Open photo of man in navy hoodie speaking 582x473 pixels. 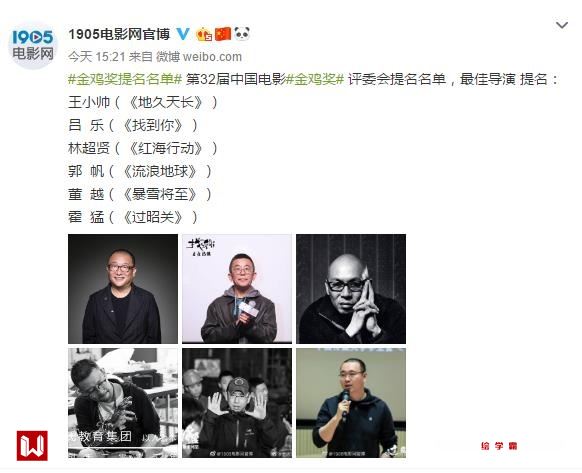tap(351, 403)
